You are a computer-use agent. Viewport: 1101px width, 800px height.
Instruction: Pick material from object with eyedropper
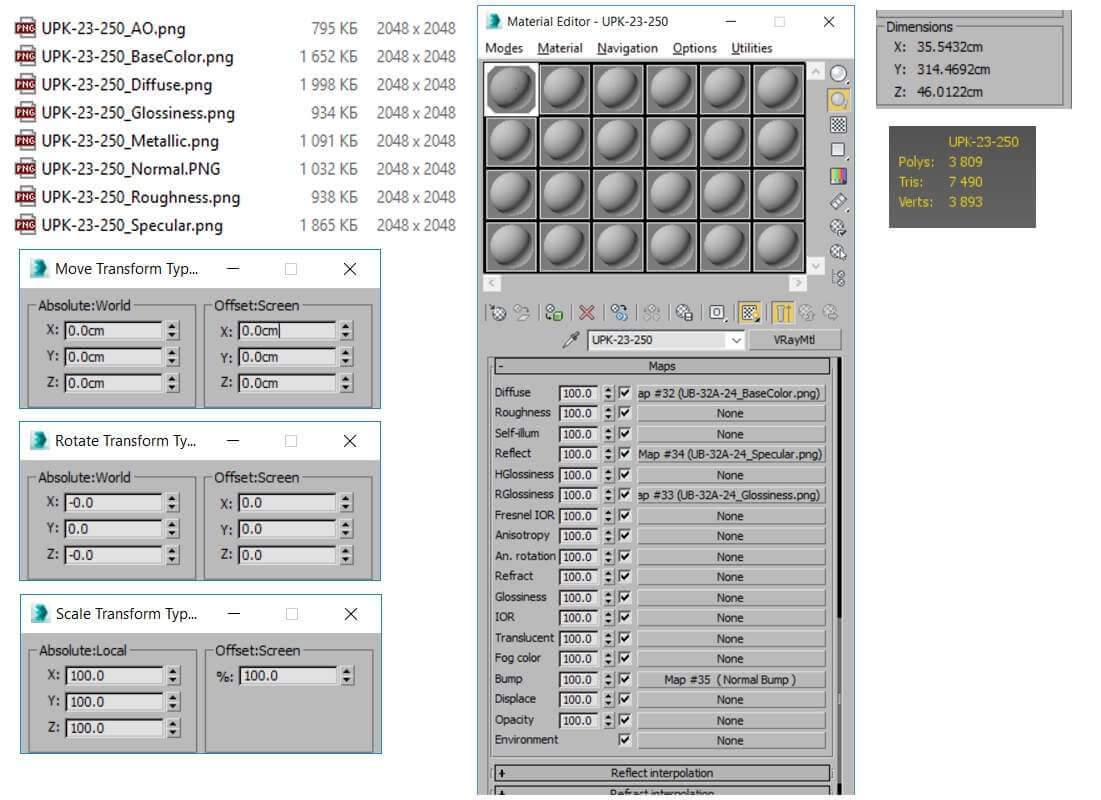point(571,340)
